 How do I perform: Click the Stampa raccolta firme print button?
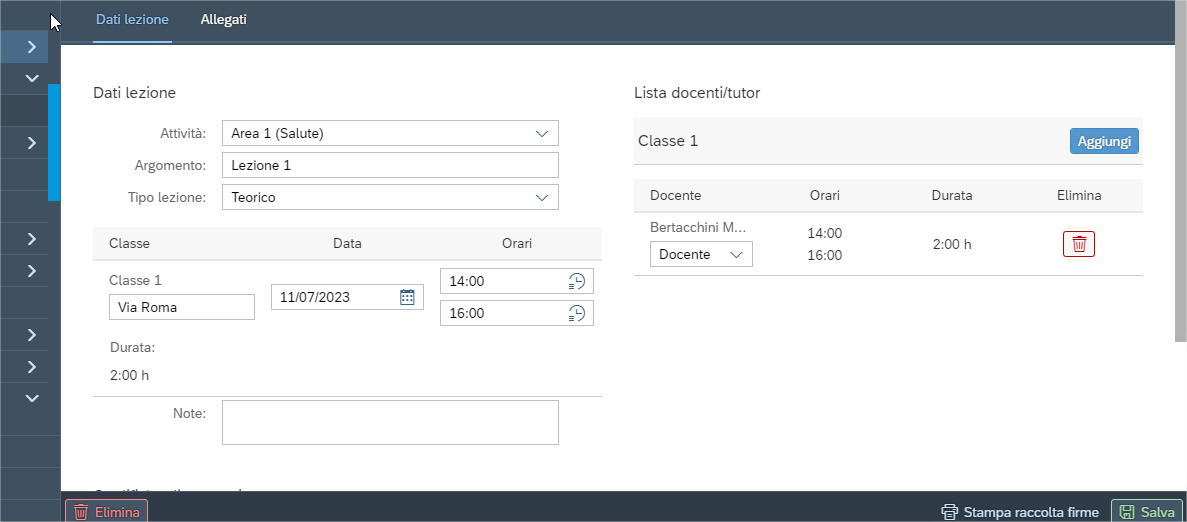pyautogui.click(x=1020, y=512)
